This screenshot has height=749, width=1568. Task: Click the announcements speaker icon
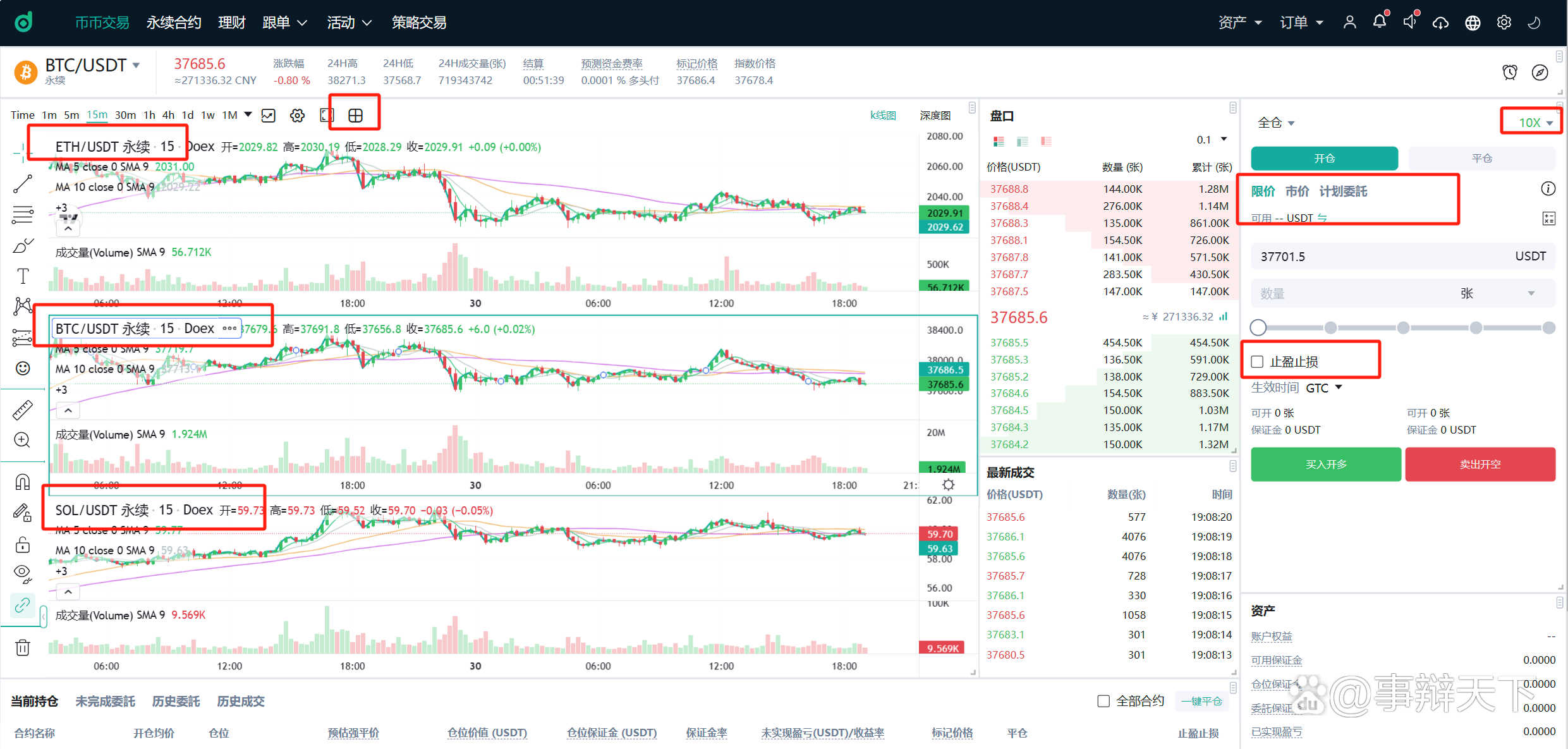[x=1410, y=22]
